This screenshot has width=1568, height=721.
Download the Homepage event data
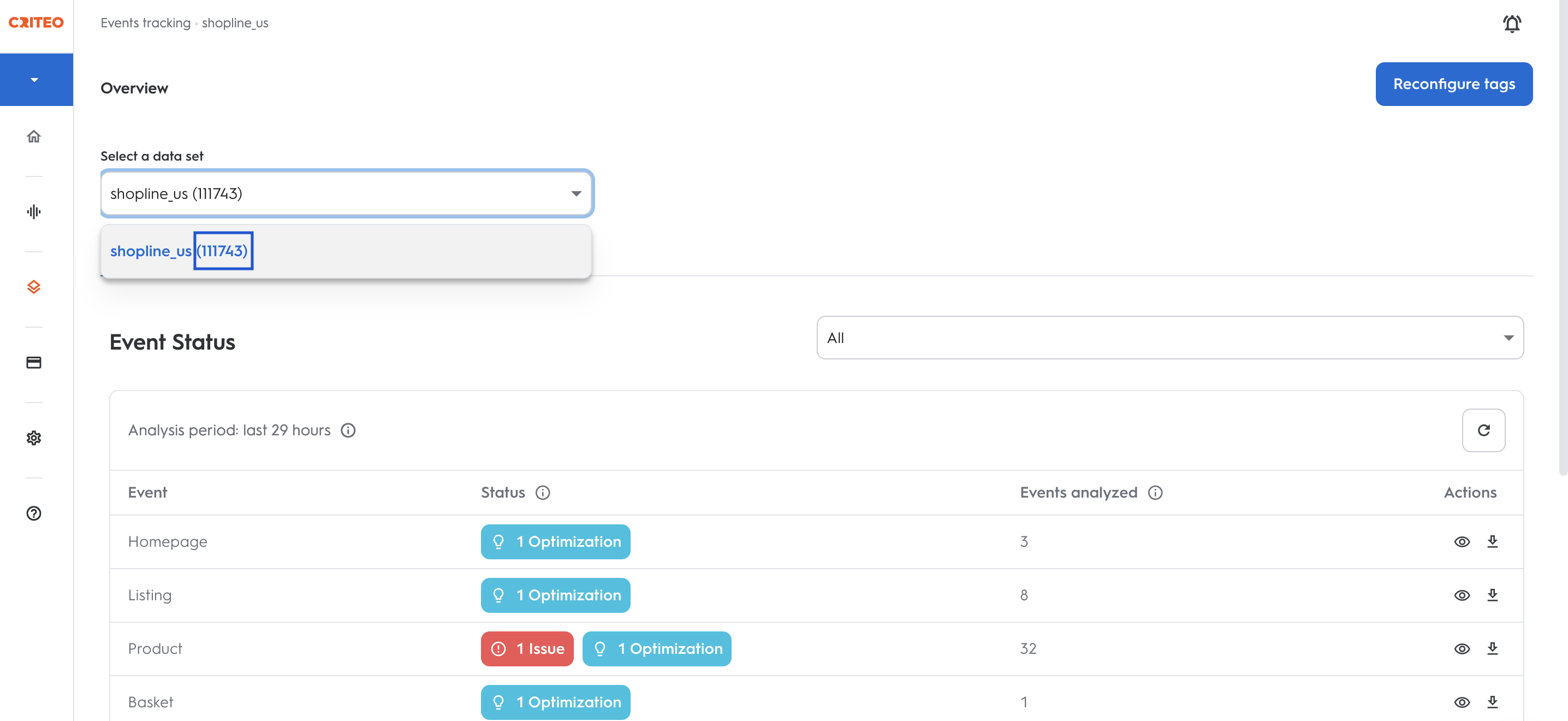coord(1492,541)
